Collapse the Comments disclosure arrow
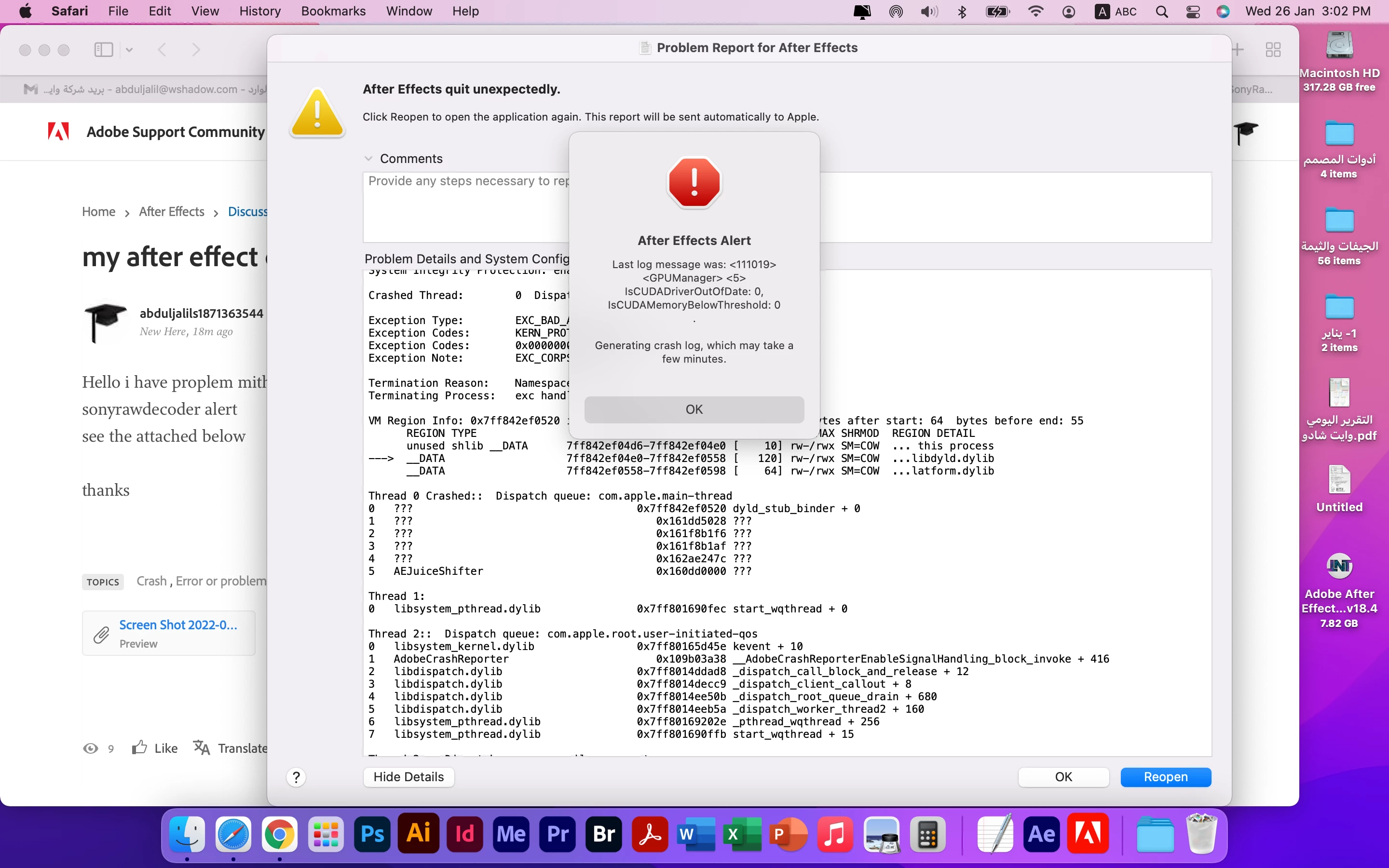 pos(368,159)
